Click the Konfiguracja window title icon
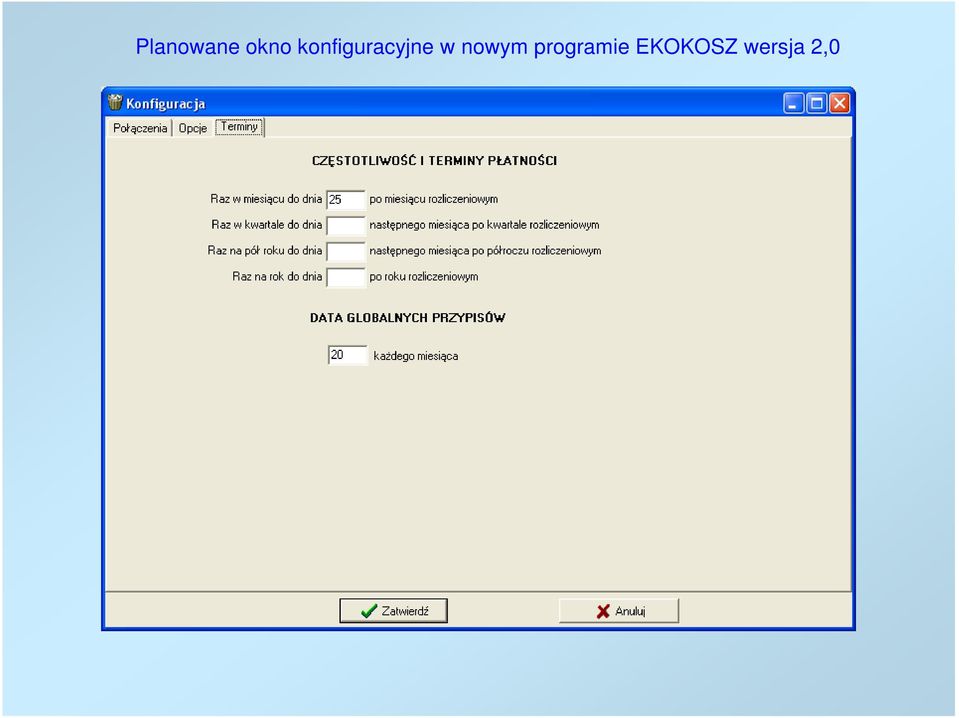 [115, 102]
